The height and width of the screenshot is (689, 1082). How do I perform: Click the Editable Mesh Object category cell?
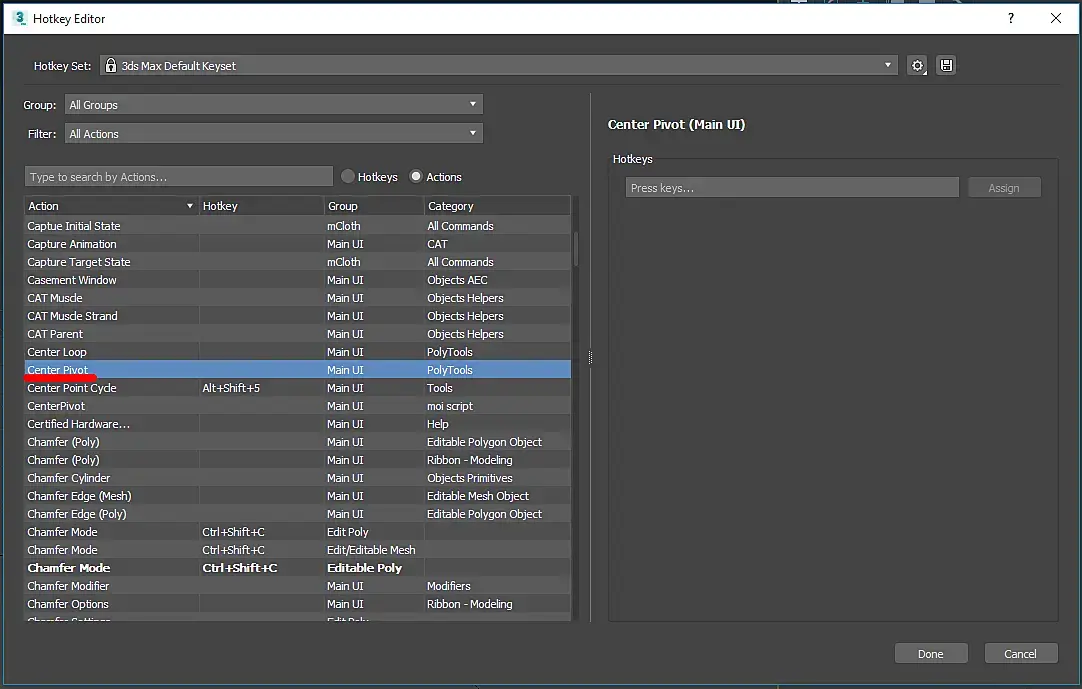click(x=497, y=496)
